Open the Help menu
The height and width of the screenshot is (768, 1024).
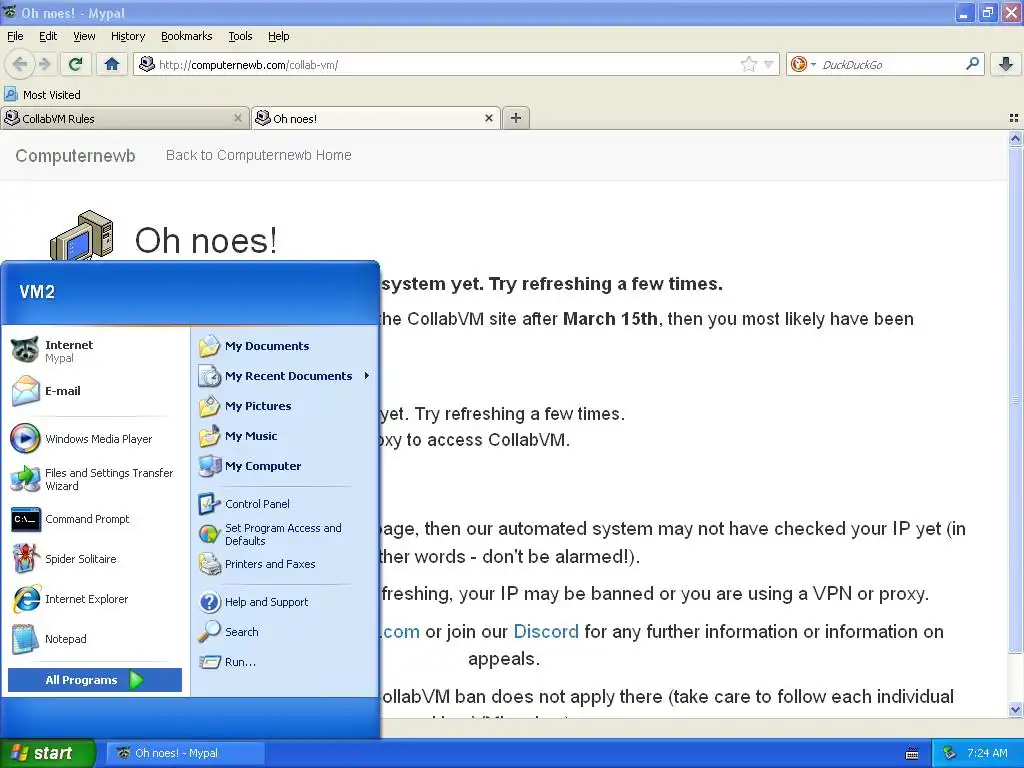point(279,36)
